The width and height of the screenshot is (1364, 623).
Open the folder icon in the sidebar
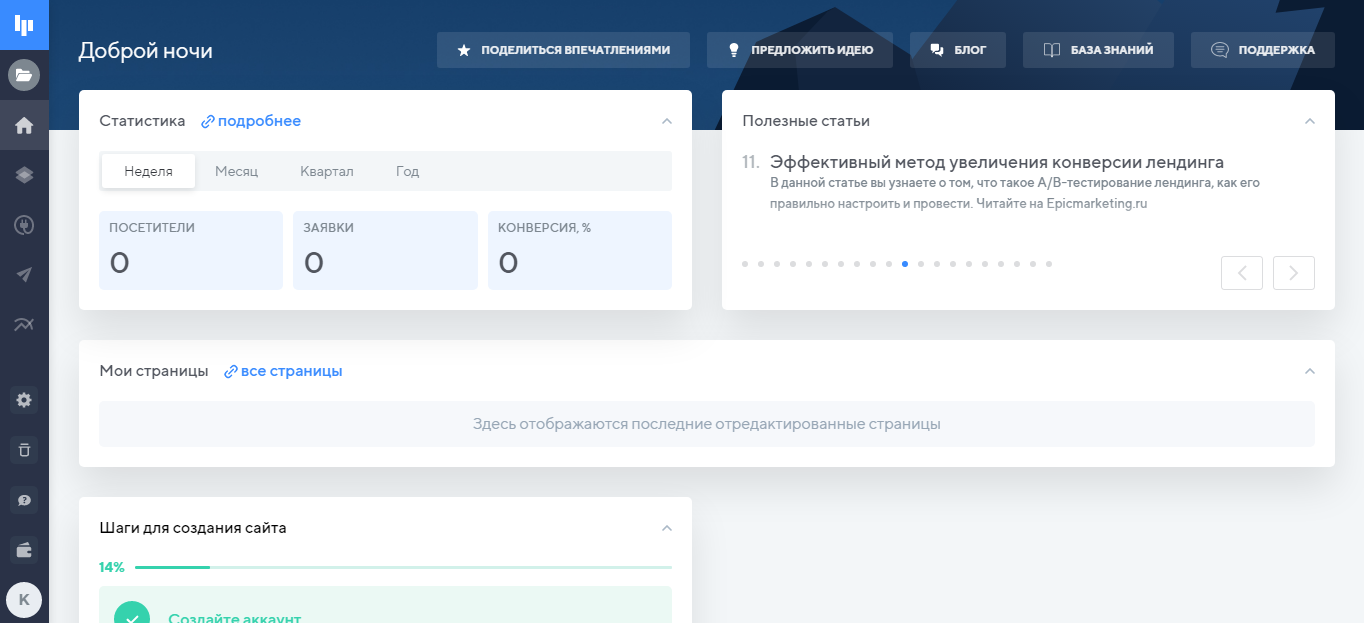point(24,75)
